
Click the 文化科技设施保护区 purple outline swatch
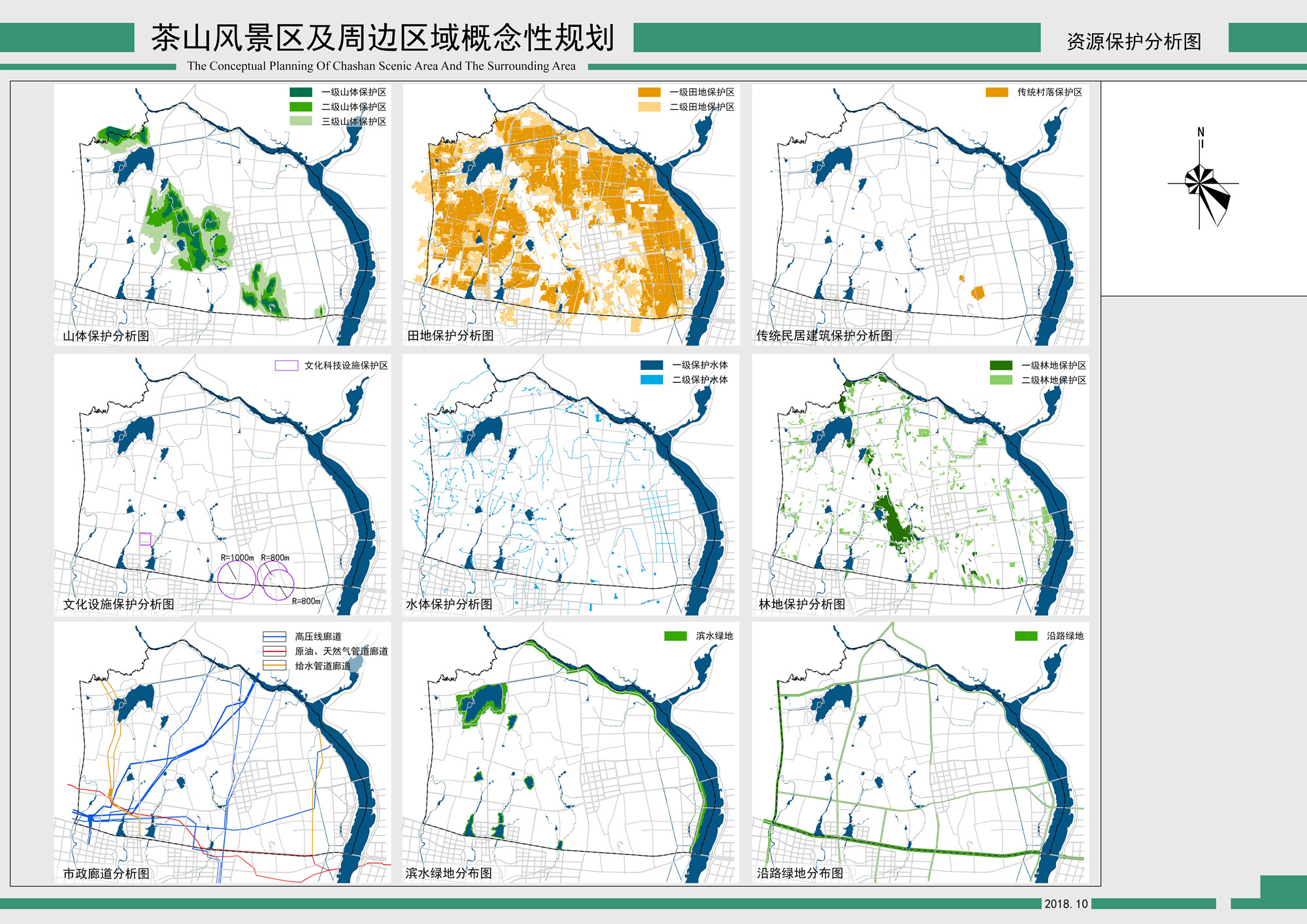(286, 365)
